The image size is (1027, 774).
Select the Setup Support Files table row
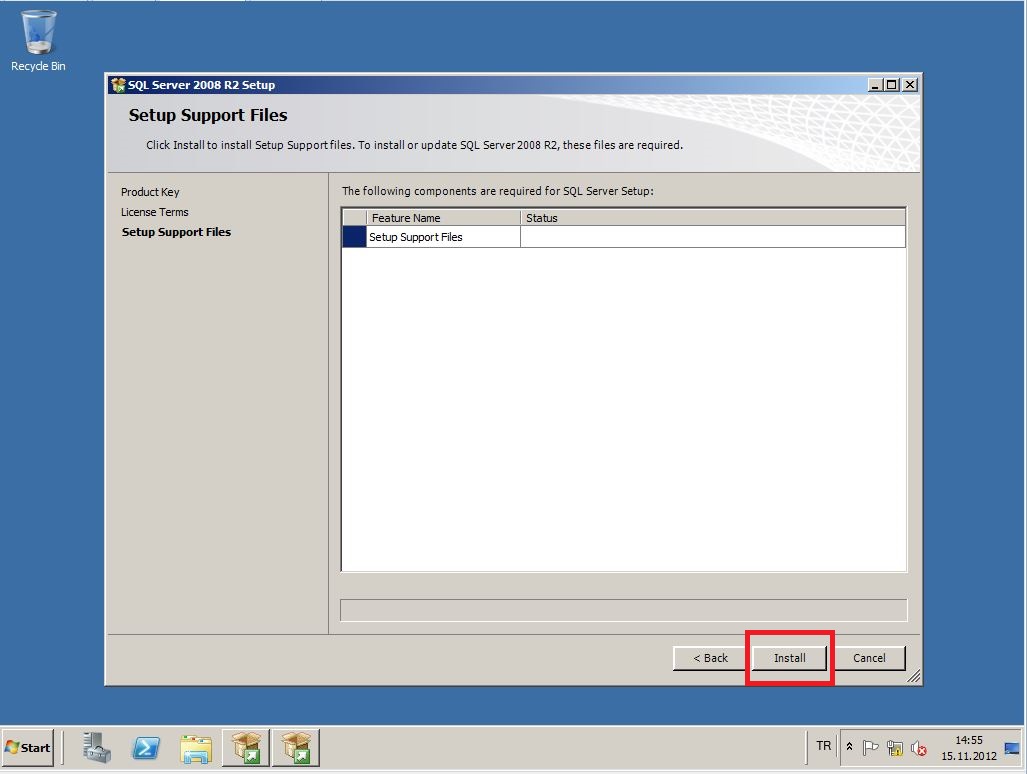[x=624, y=236]
